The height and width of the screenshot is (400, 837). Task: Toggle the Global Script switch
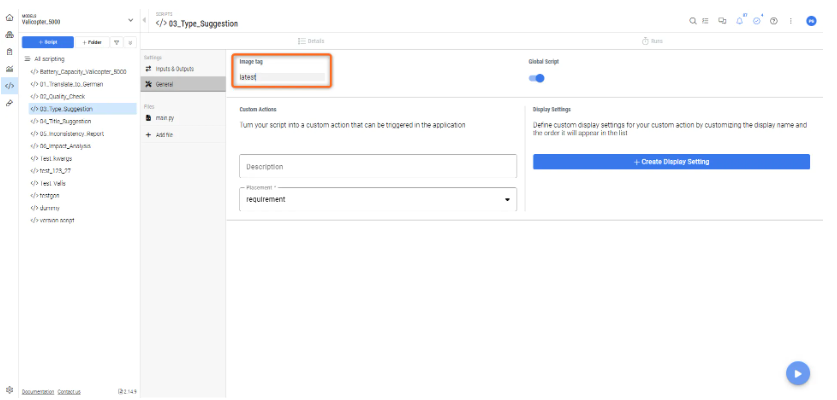point(538,77)
